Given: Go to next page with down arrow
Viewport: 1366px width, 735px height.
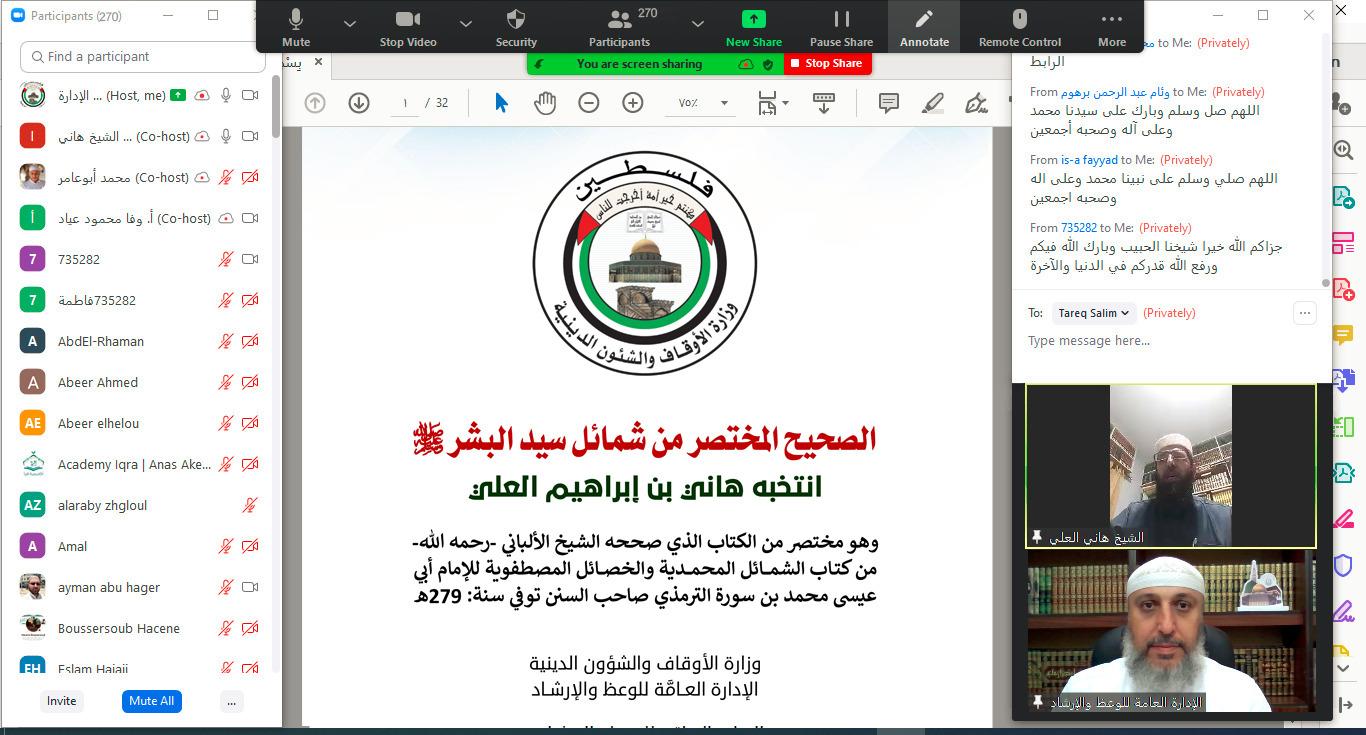Looking at the screenshot, I should (x=359, y=103).
